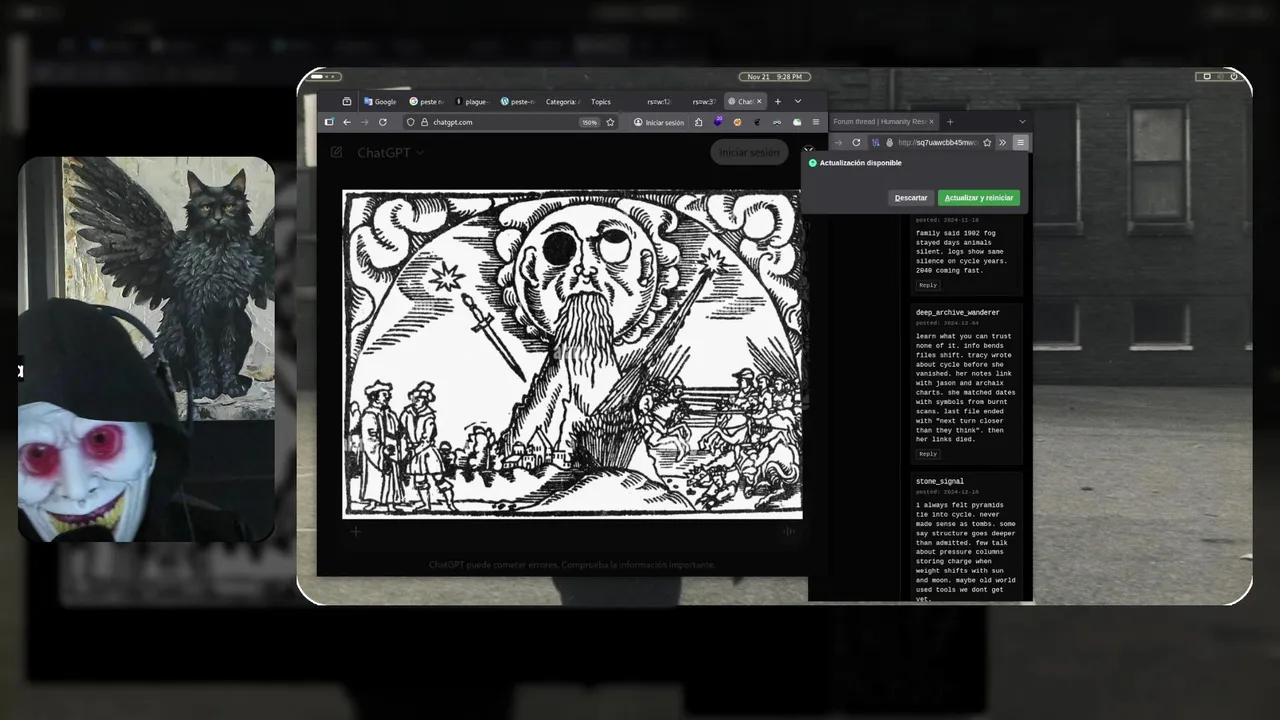Viewport: 1280px width, 720px height.
Task: Open the Activities pill at top left
Action: tap(326, 77)
